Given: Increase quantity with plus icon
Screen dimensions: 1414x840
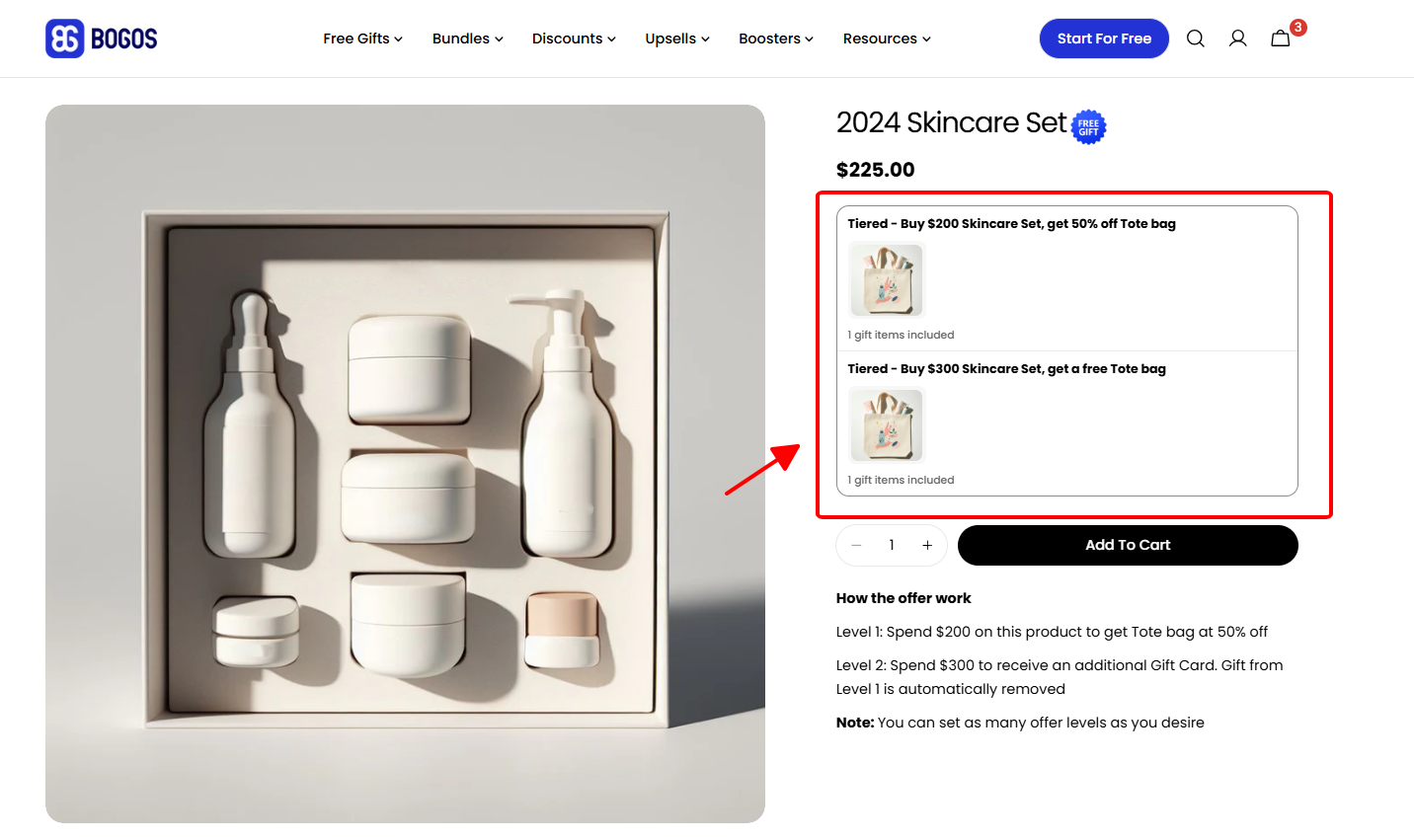Looking at the screenshot, I should point(927,545).
